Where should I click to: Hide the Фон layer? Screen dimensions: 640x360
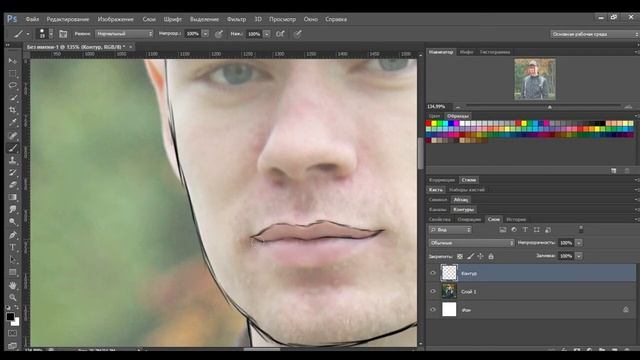point(433,310)
